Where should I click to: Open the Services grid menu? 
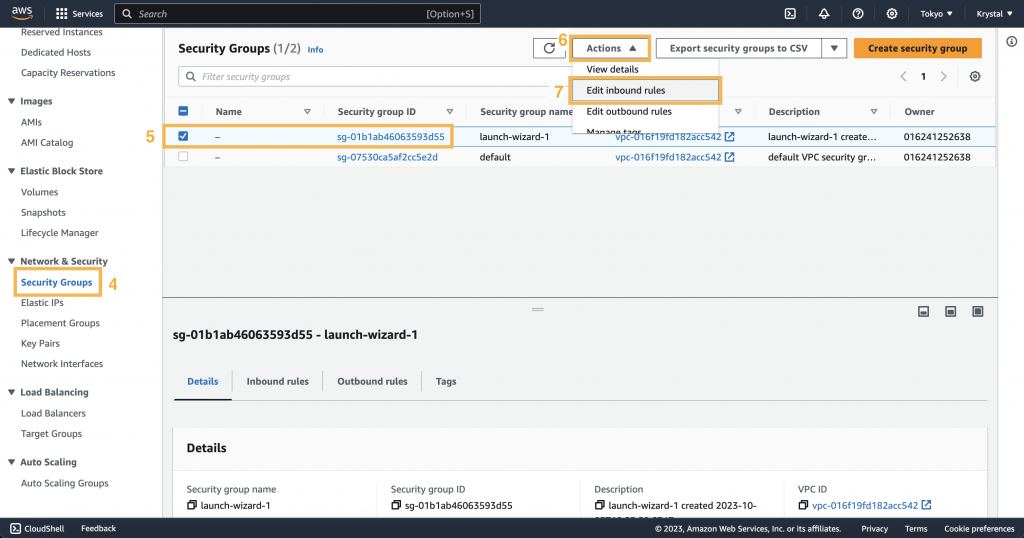coord(80,14)
